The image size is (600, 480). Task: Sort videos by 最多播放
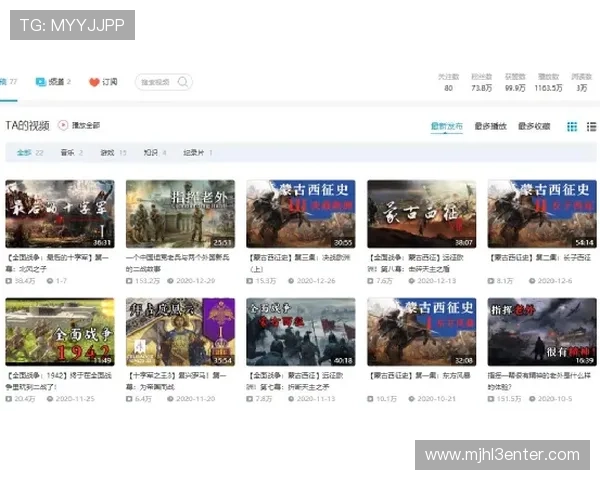[491, 126]
